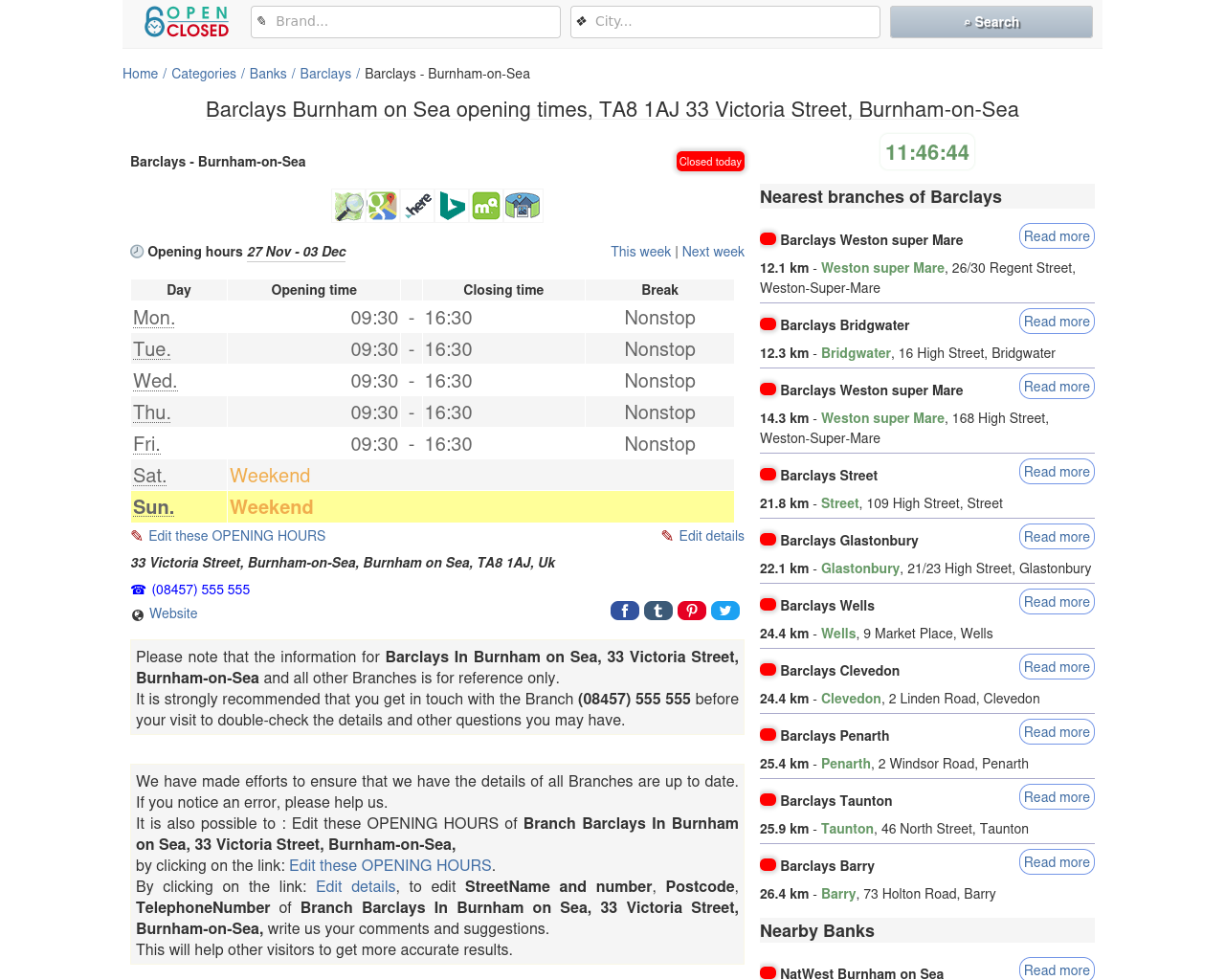This screenshot has width=1225, height=980.
Task: Focus the City search field
Action: tap(725, 22)
